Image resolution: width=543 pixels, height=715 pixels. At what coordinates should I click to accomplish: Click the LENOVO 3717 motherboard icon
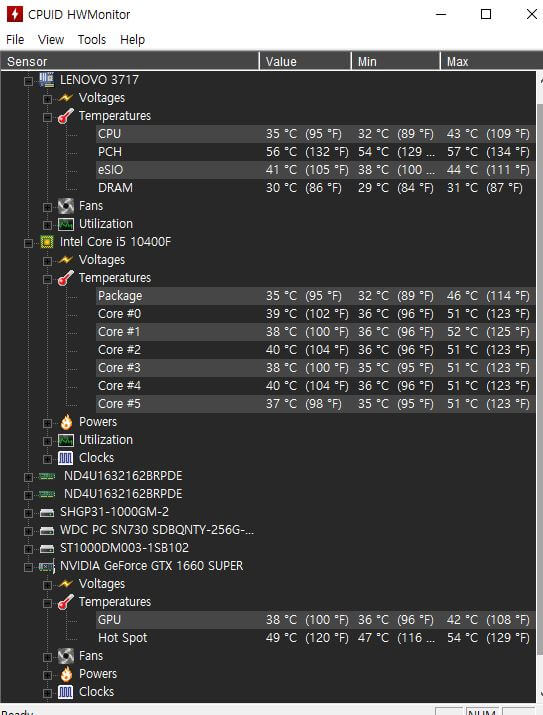(47, 79)
